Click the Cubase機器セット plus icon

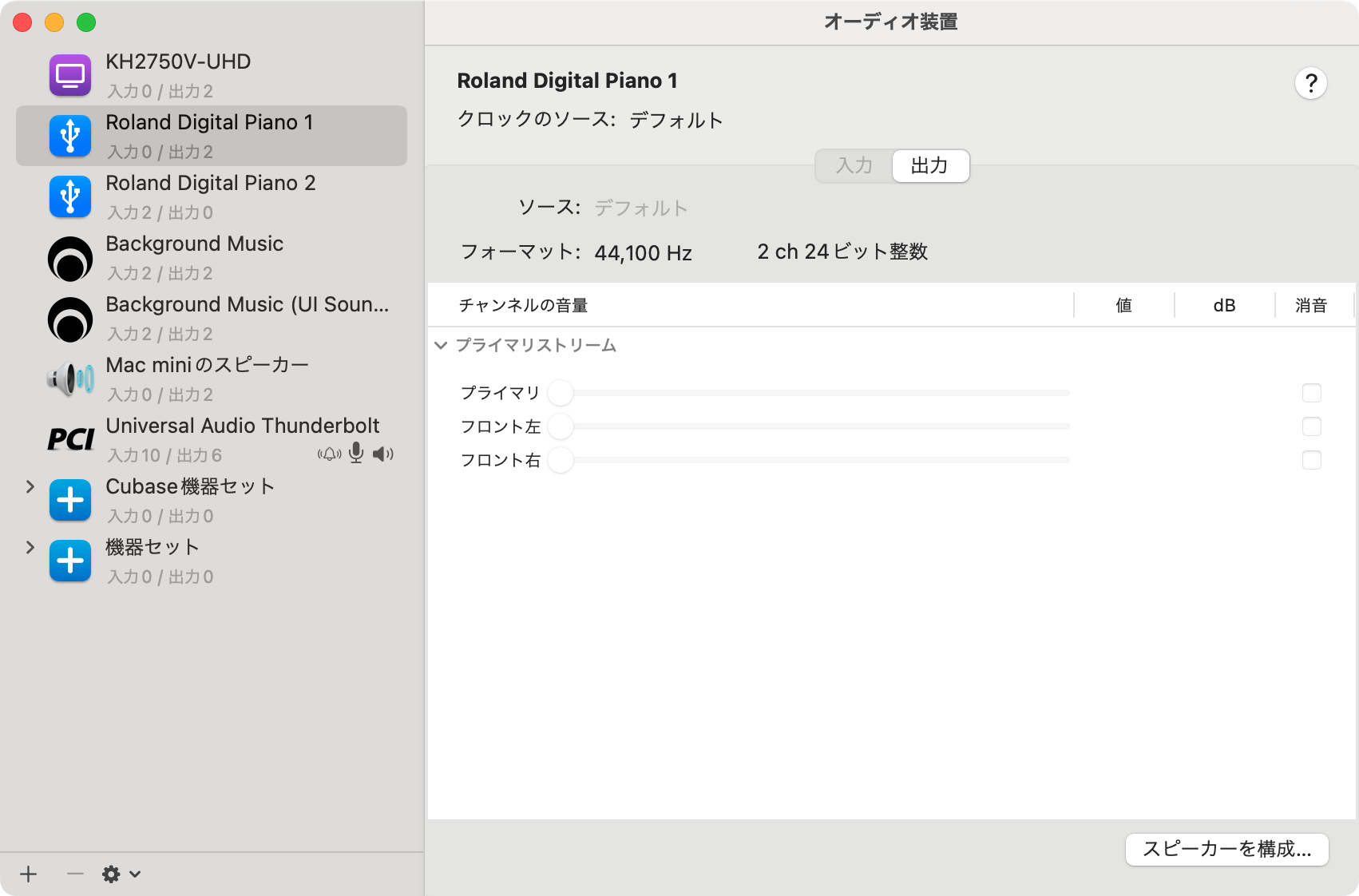tap(70, 501)
